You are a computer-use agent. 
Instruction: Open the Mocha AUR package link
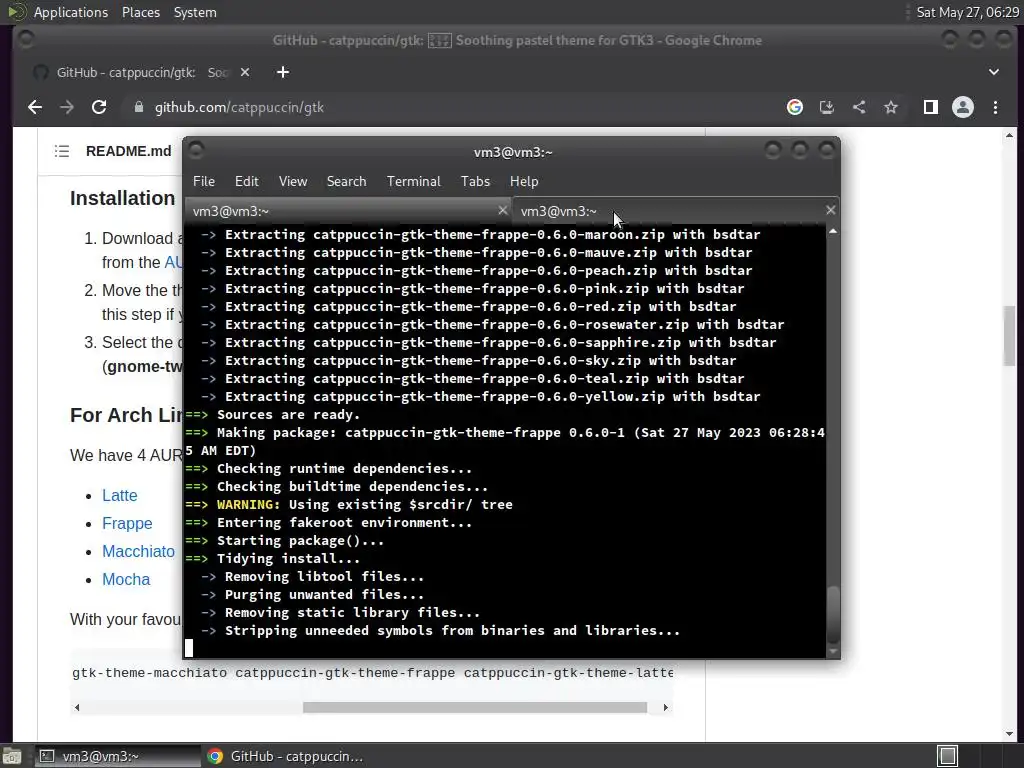pos(126,580)
